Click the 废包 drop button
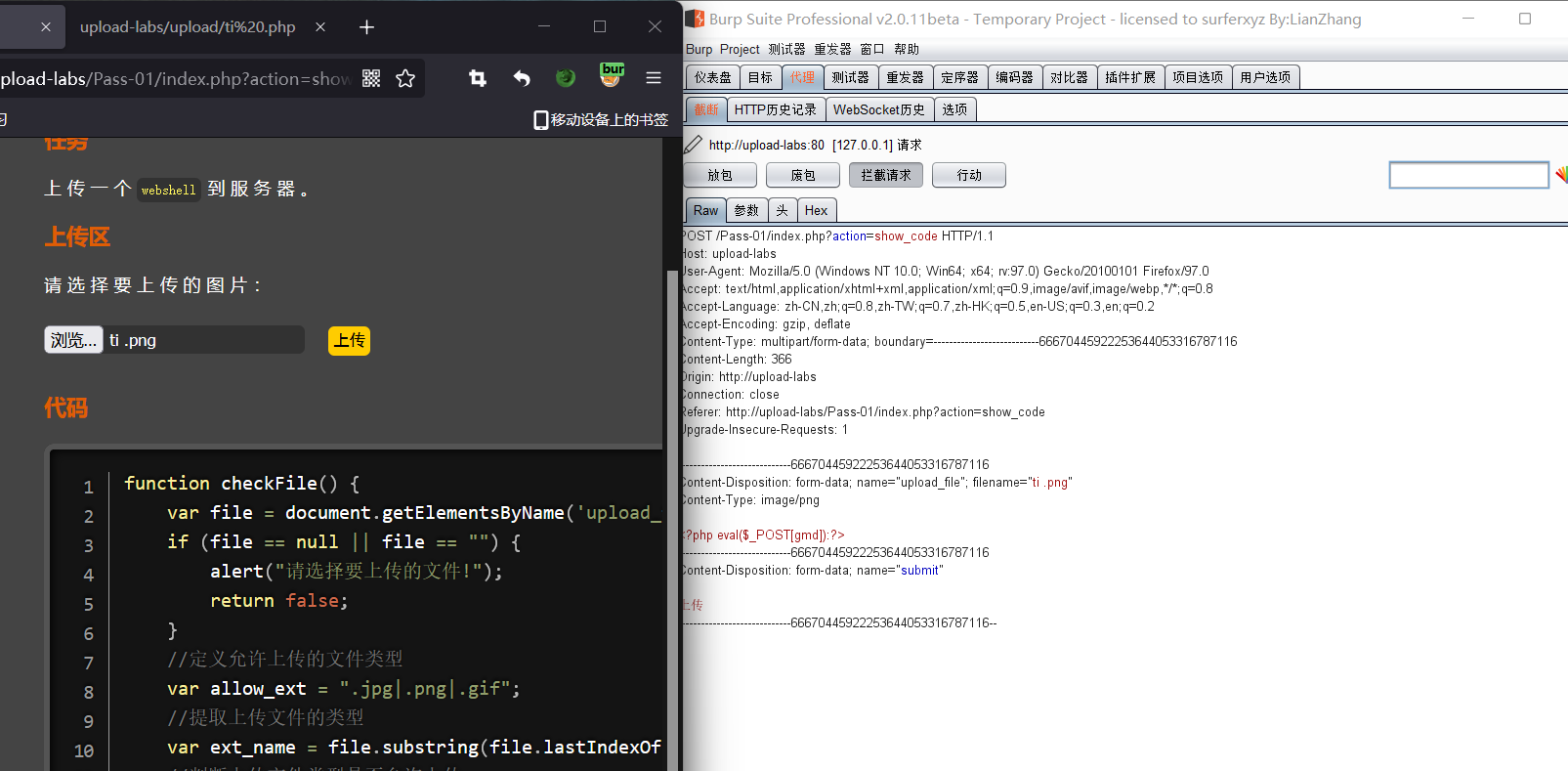 pyautogui.click(x=803, y=175)
